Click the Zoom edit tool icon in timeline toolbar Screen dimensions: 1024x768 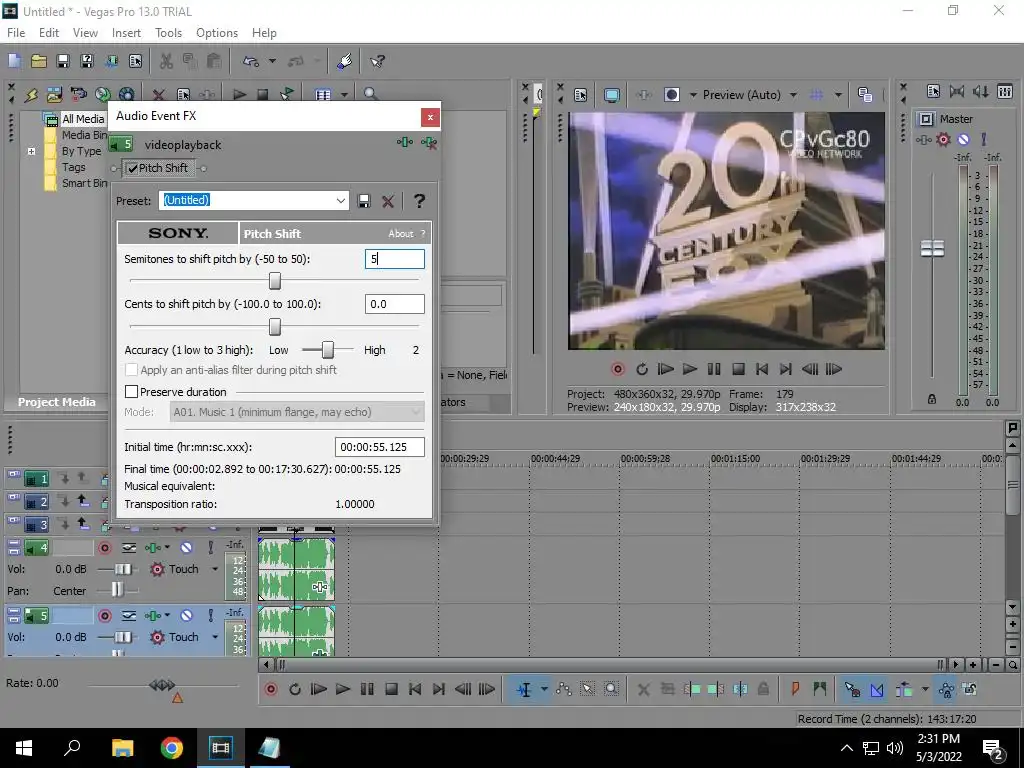click(611, 690)
